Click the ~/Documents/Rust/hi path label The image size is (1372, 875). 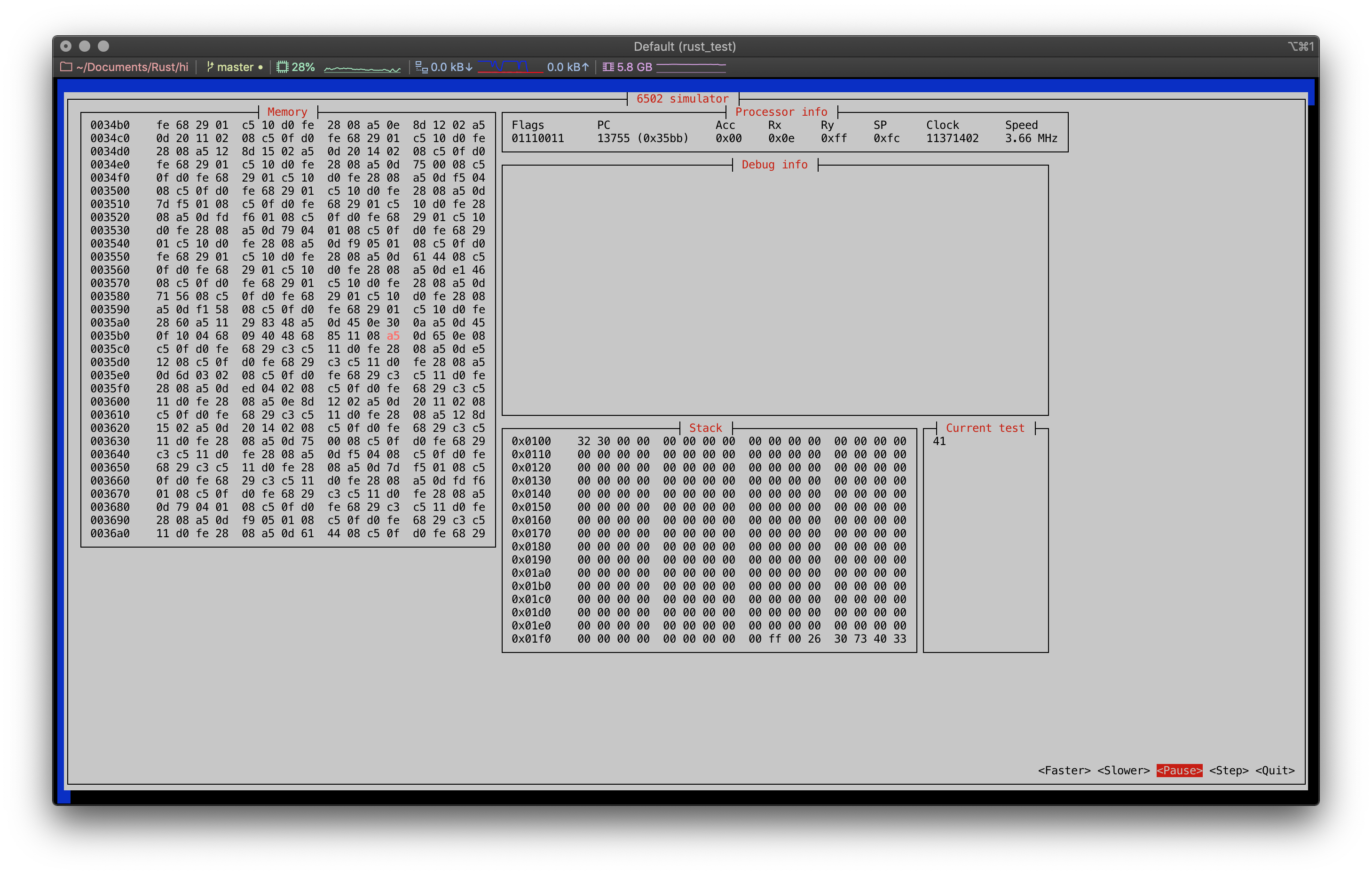132,67
